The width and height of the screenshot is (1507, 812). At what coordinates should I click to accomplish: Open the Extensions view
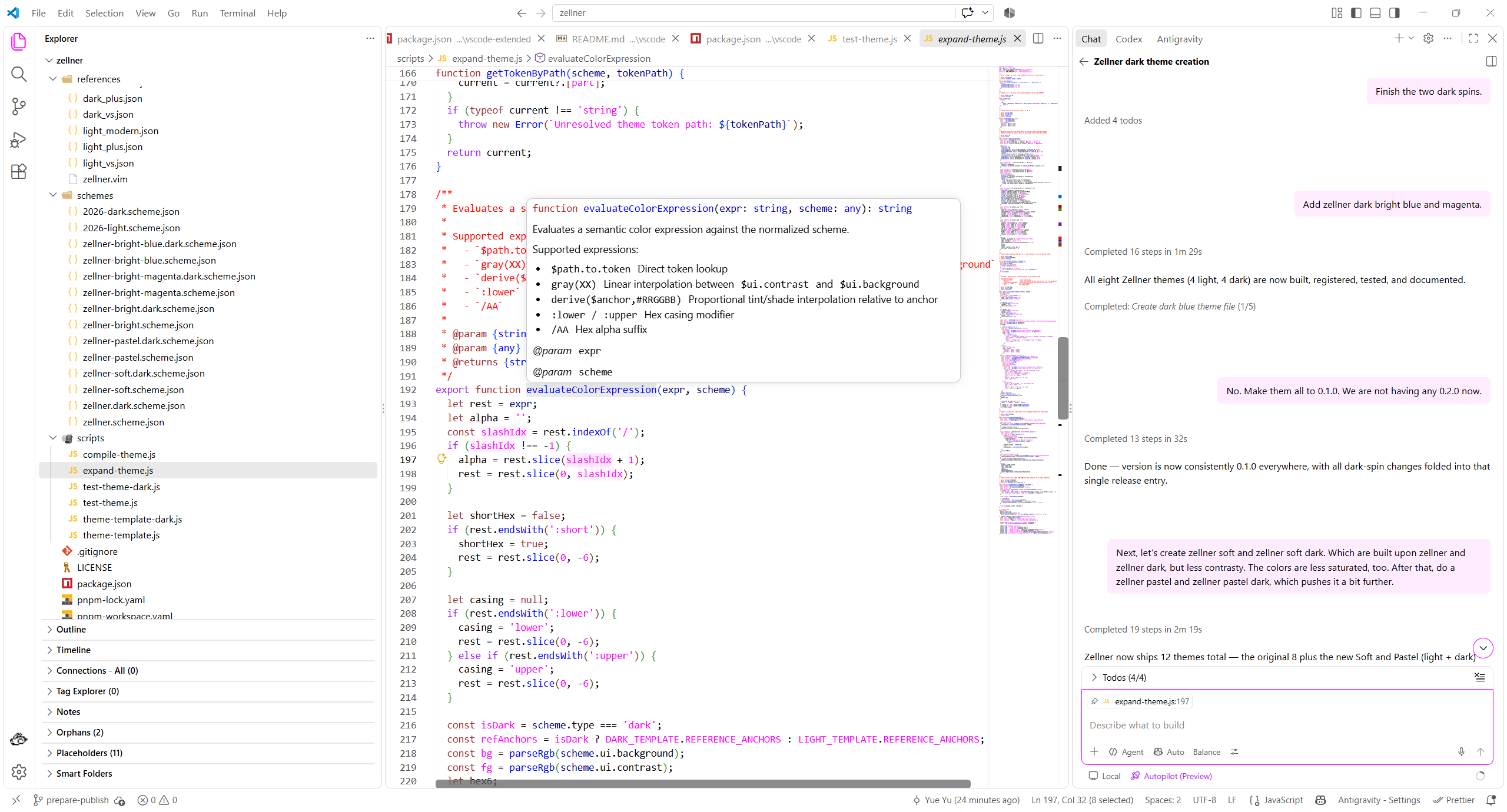(19, 171)
